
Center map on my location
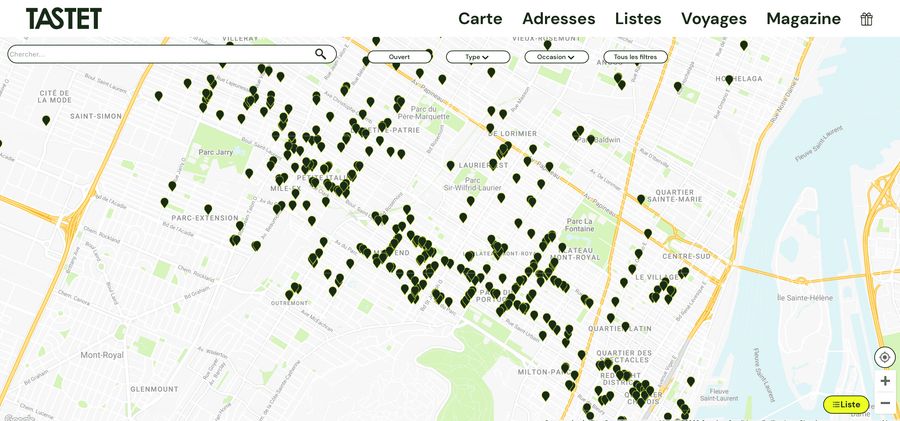point(884,357)
